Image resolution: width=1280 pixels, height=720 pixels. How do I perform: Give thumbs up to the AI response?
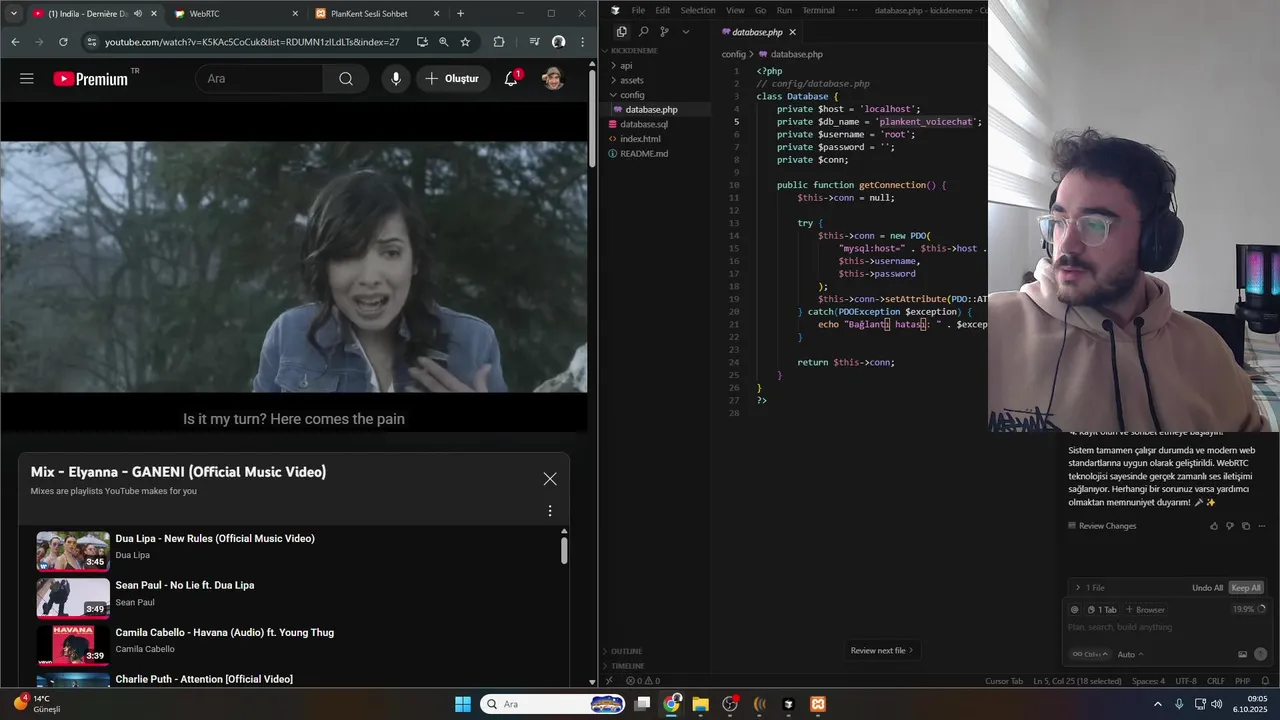tap(1215, 526)
